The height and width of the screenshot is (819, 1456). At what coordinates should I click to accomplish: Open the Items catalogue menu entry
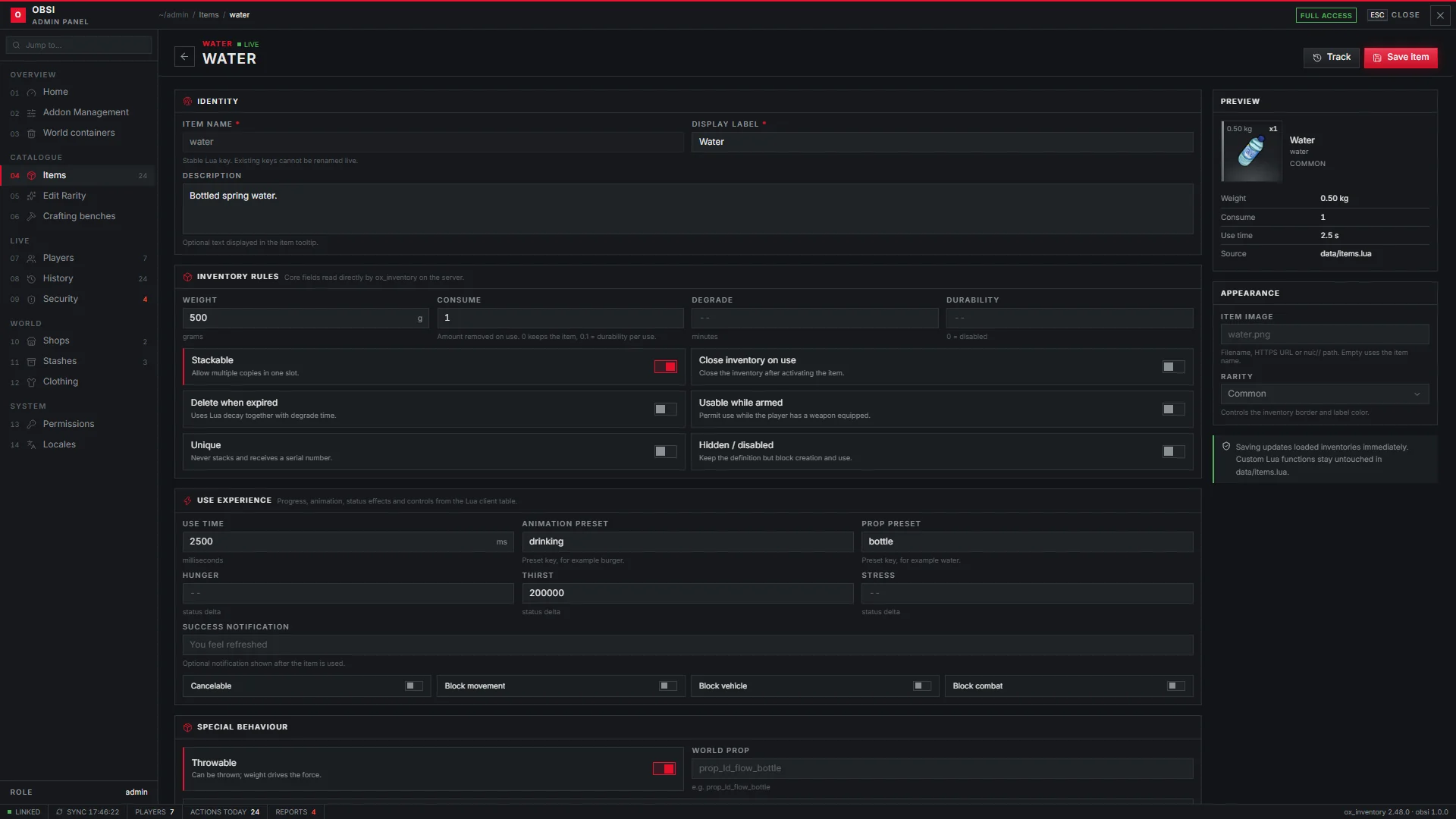78,175
